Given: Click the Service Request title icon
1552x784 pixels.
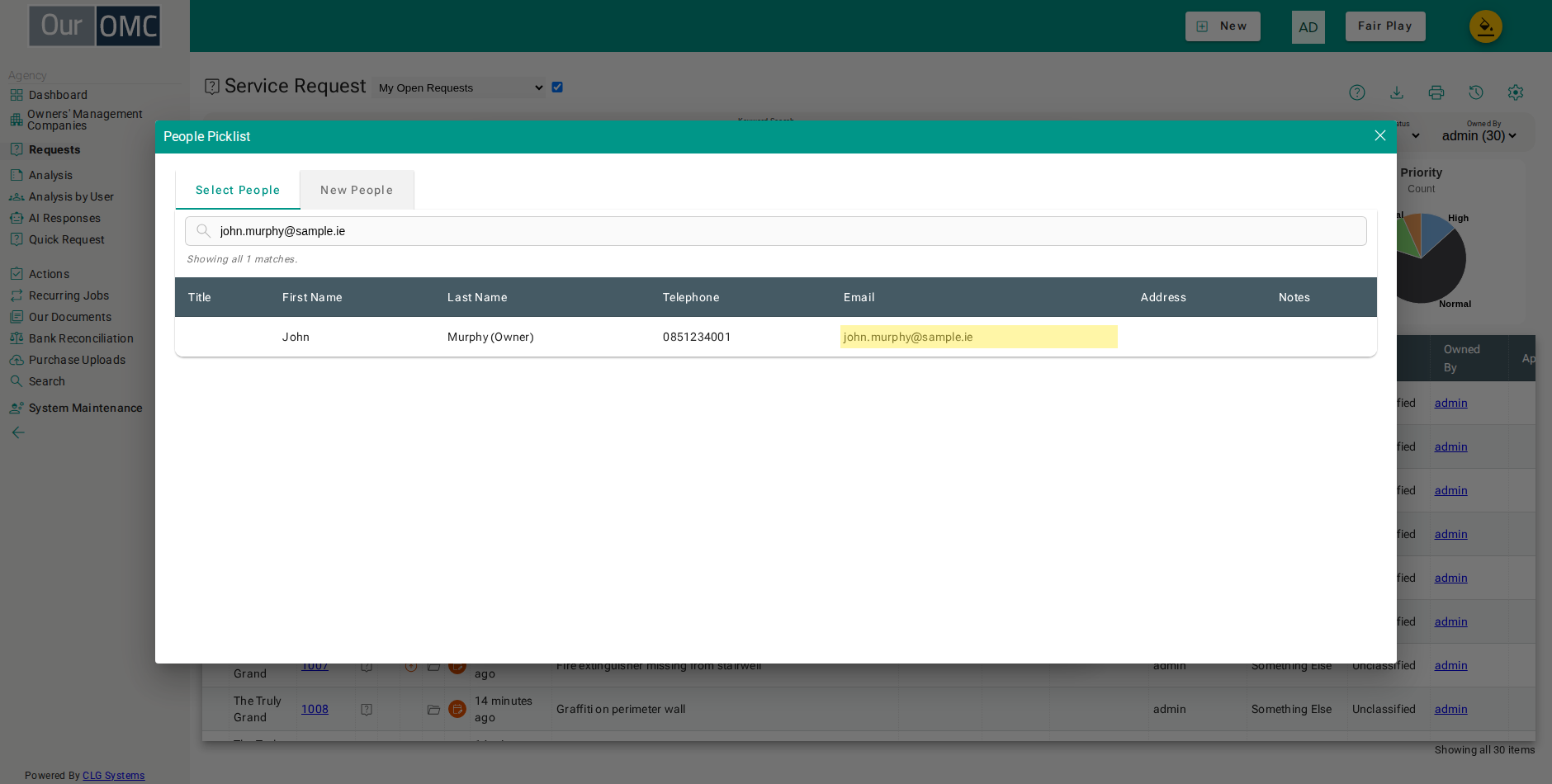Looking at the screenshot, I should coord(212,87).
